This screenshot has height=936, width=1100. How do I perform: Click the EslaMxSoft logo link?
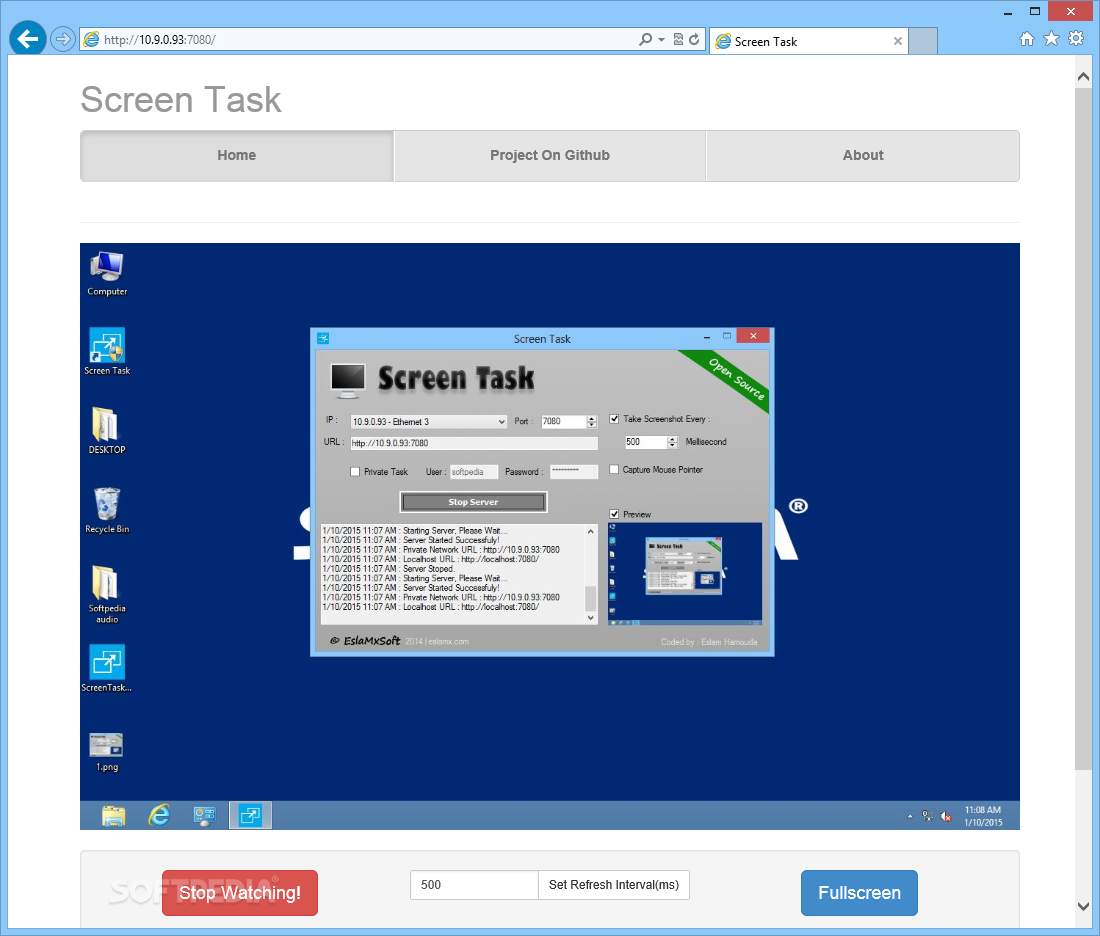tap(365, 641)
